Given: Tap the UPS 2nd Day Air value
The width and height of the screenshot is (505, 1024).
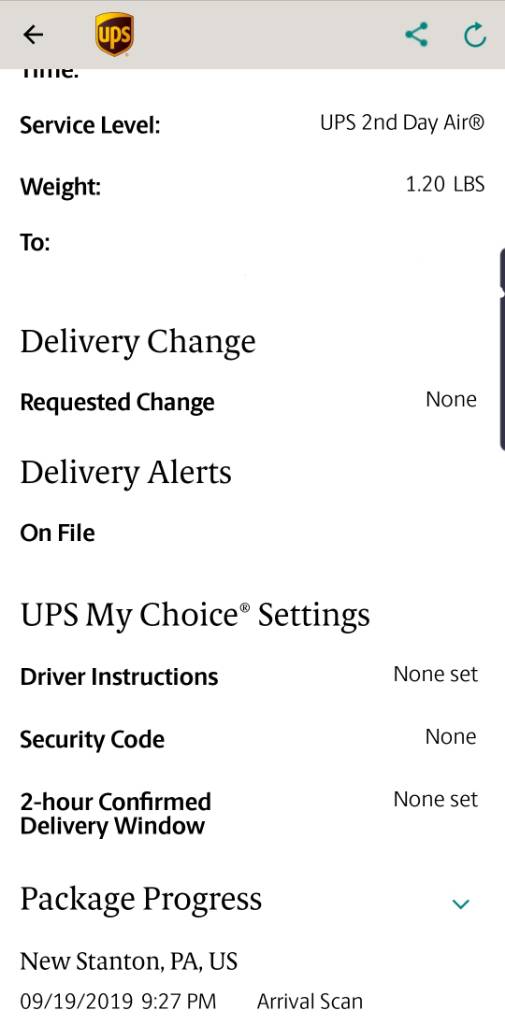Looking at the screenshot, I should click(x=402, y=123).
